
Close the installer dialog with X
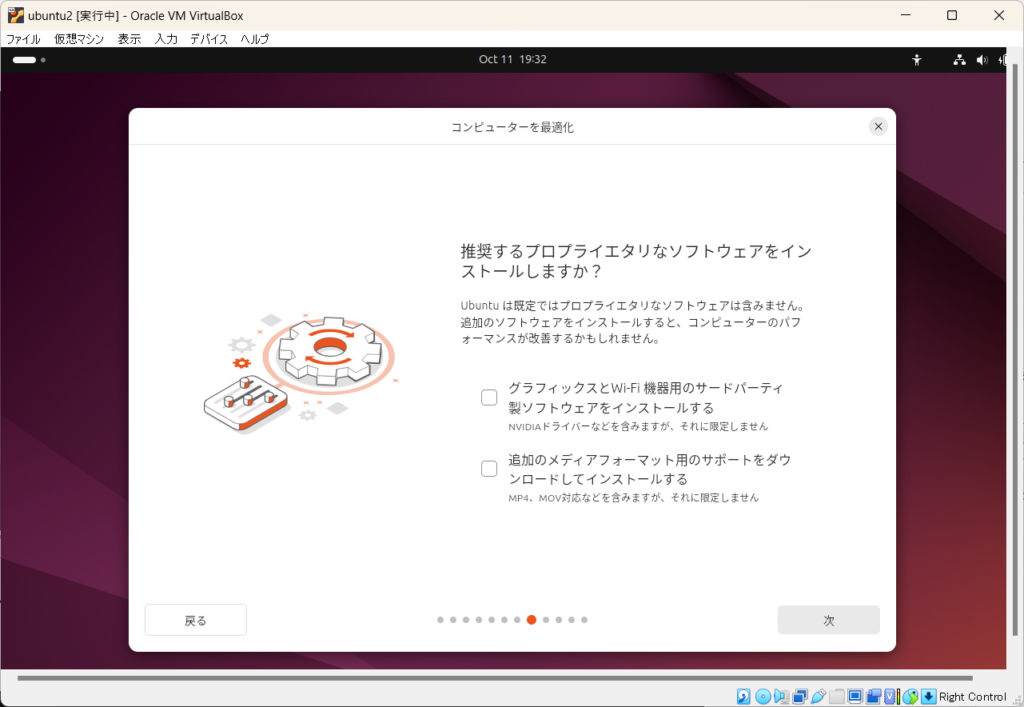pyautogui.click(x=878, y=127)
